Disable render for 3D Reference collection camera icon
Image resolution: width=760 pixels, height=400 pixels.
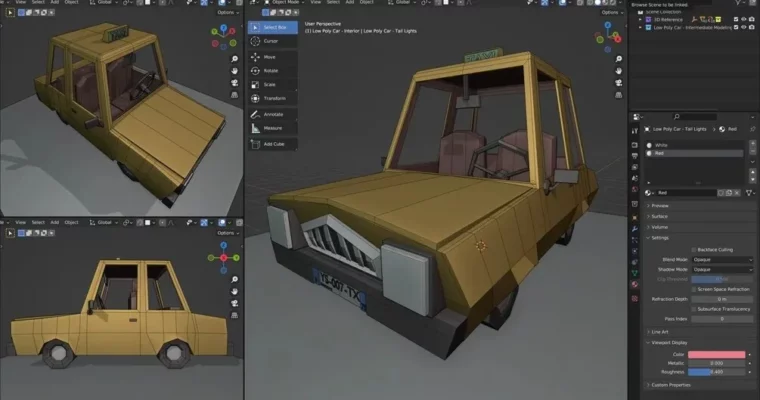[752, 20]
